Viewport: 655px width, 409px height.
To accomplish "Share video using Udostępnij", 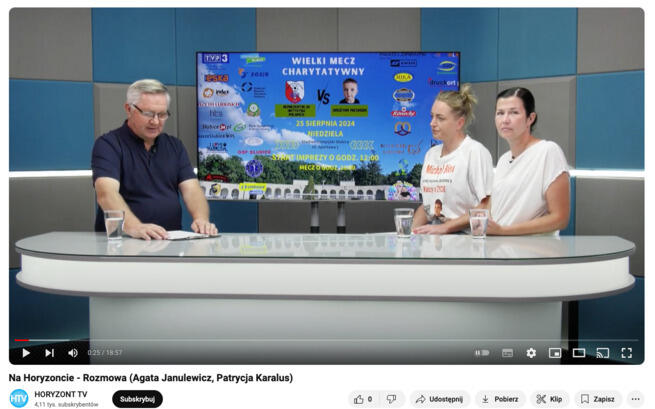I will coord(439,399).
